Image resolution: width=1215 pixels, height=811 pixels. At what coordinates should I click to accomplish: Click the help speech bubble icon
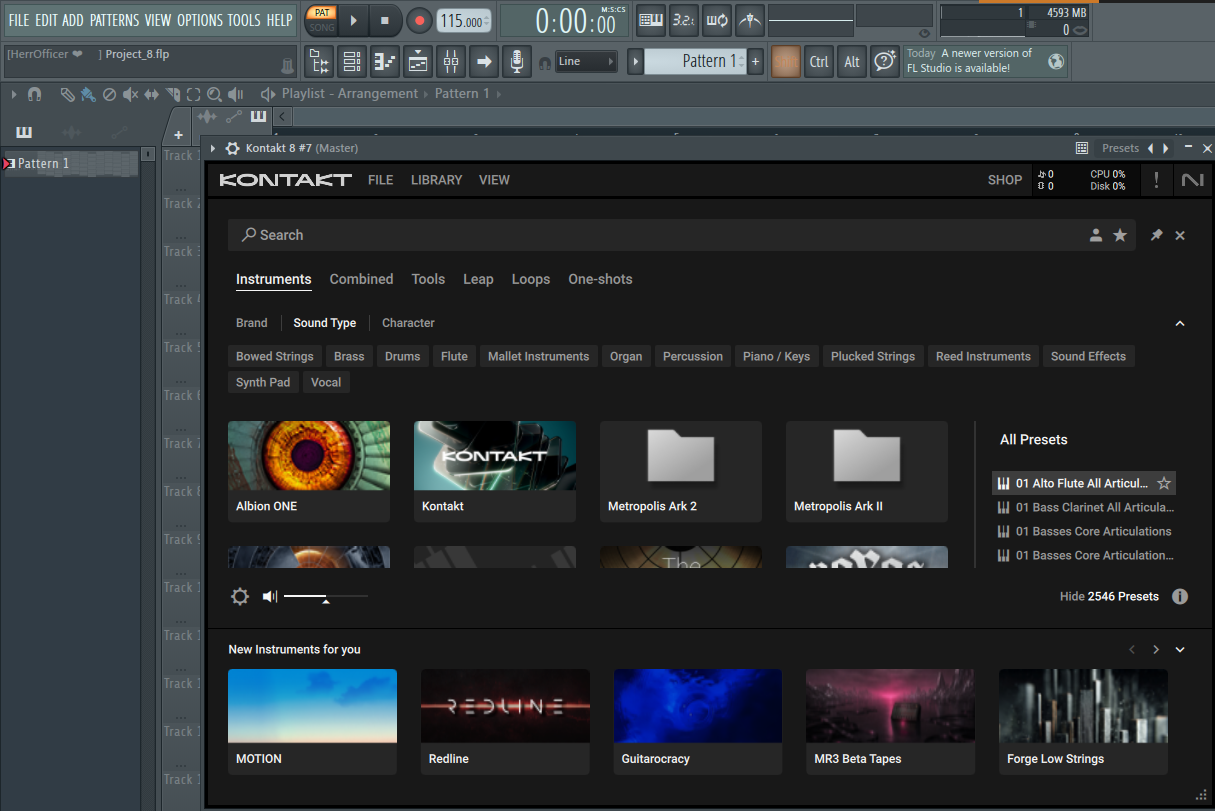[x=884, y=62]
